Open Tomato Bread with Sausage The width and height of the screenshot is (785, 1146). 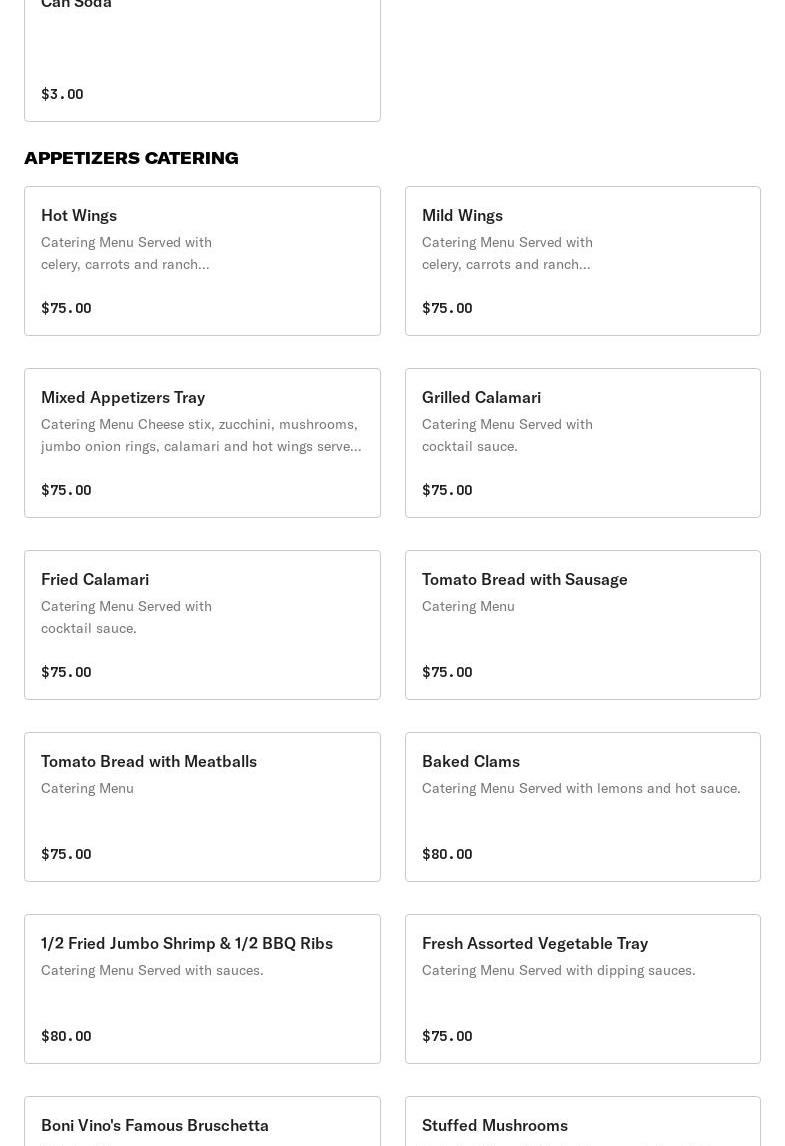(583, 625)
